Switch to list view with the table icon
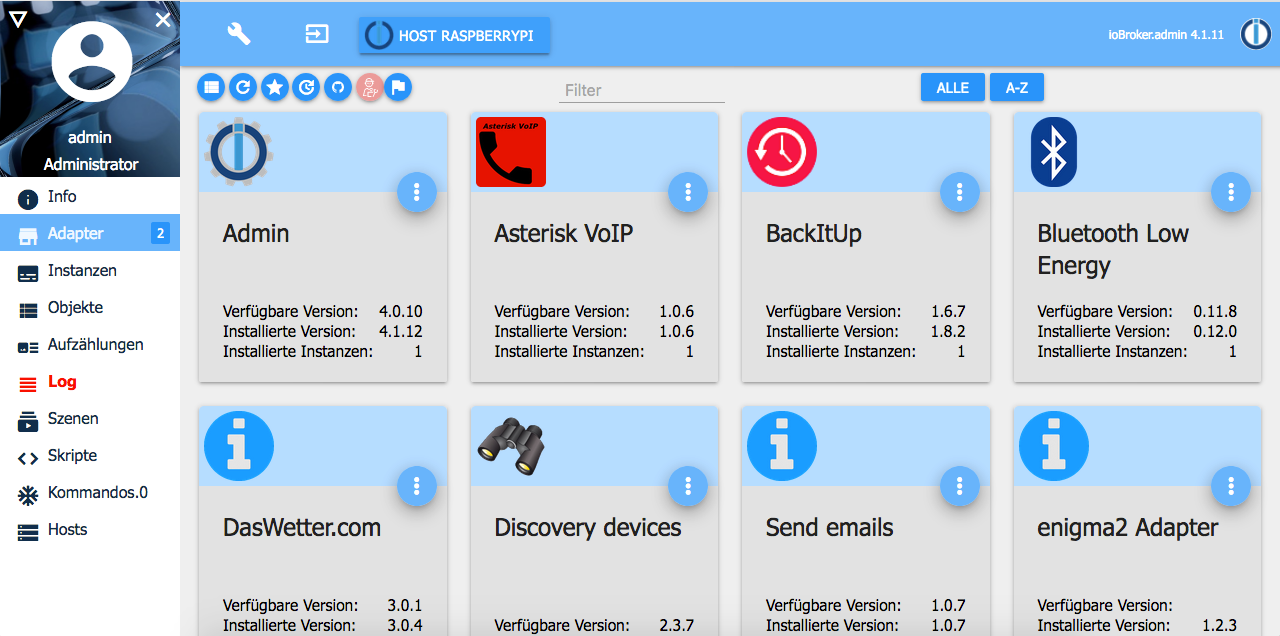The width and height of the screenshot is (1280, 636). coord(211,88)
